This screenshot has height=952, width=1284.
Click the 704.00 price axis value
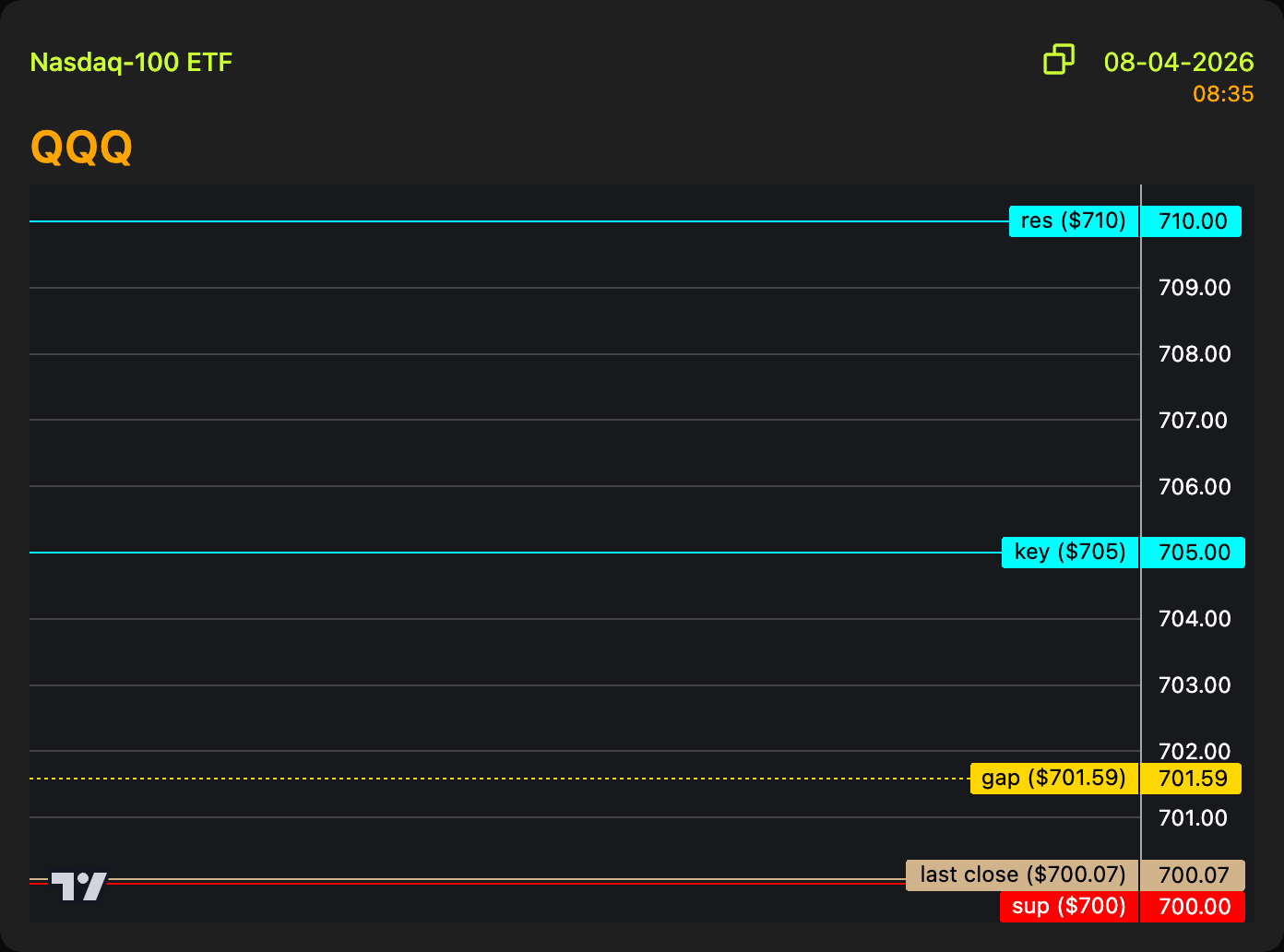tap(1195, 619)
